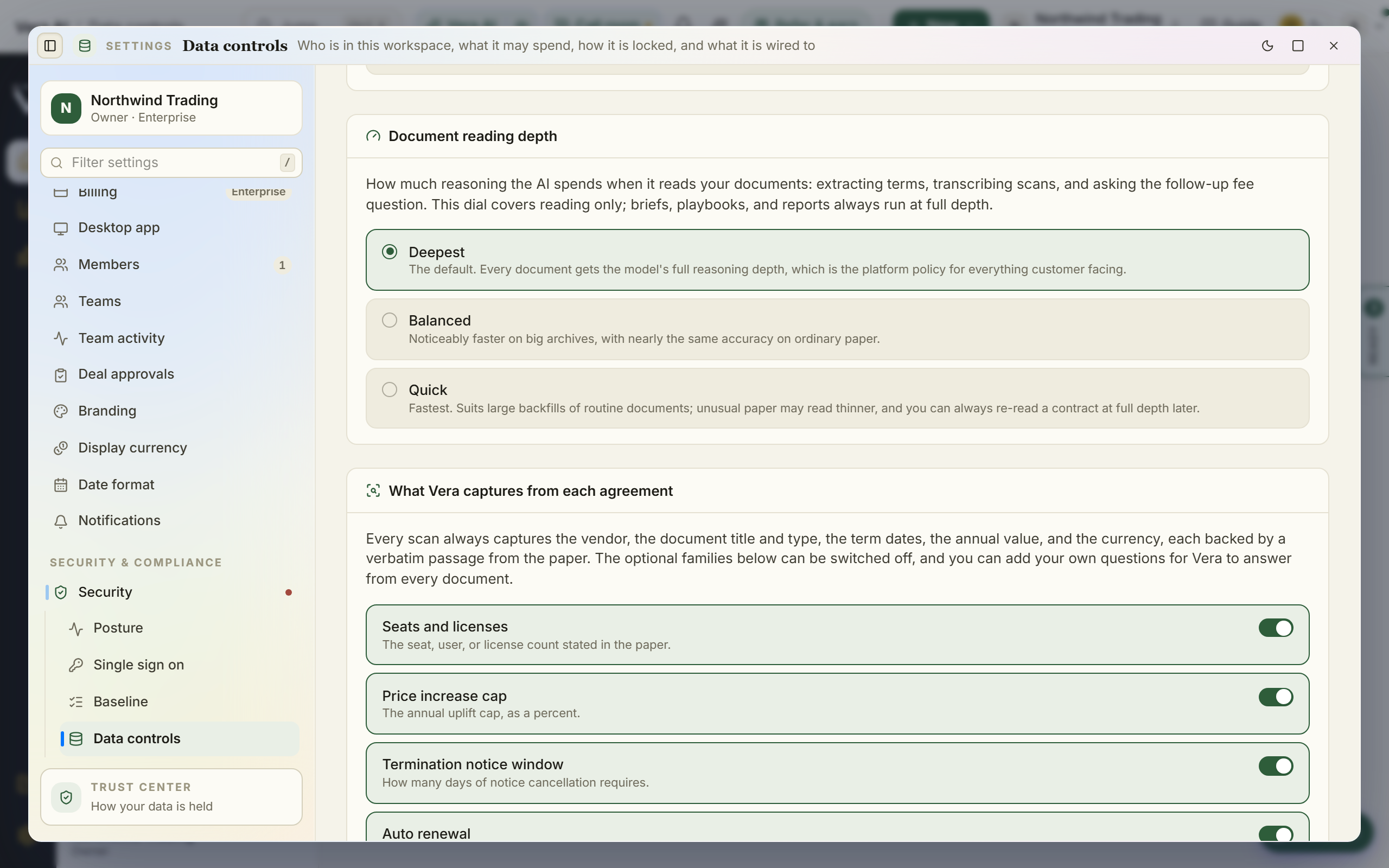This screenshot has height=868, width=1389.
Task: Click the Vera captures scan icon
Action: click(x=373, y=491)
